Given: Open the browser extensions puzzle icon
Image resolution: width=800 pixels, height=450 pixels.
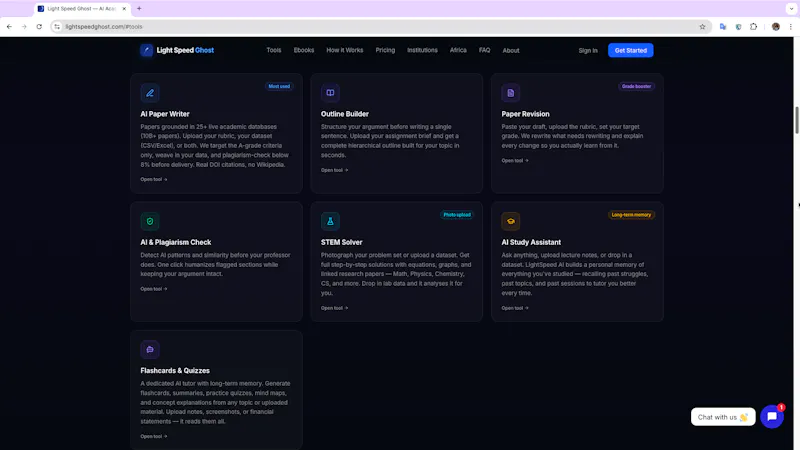Looking at the screenshot, I should point(754,27).
